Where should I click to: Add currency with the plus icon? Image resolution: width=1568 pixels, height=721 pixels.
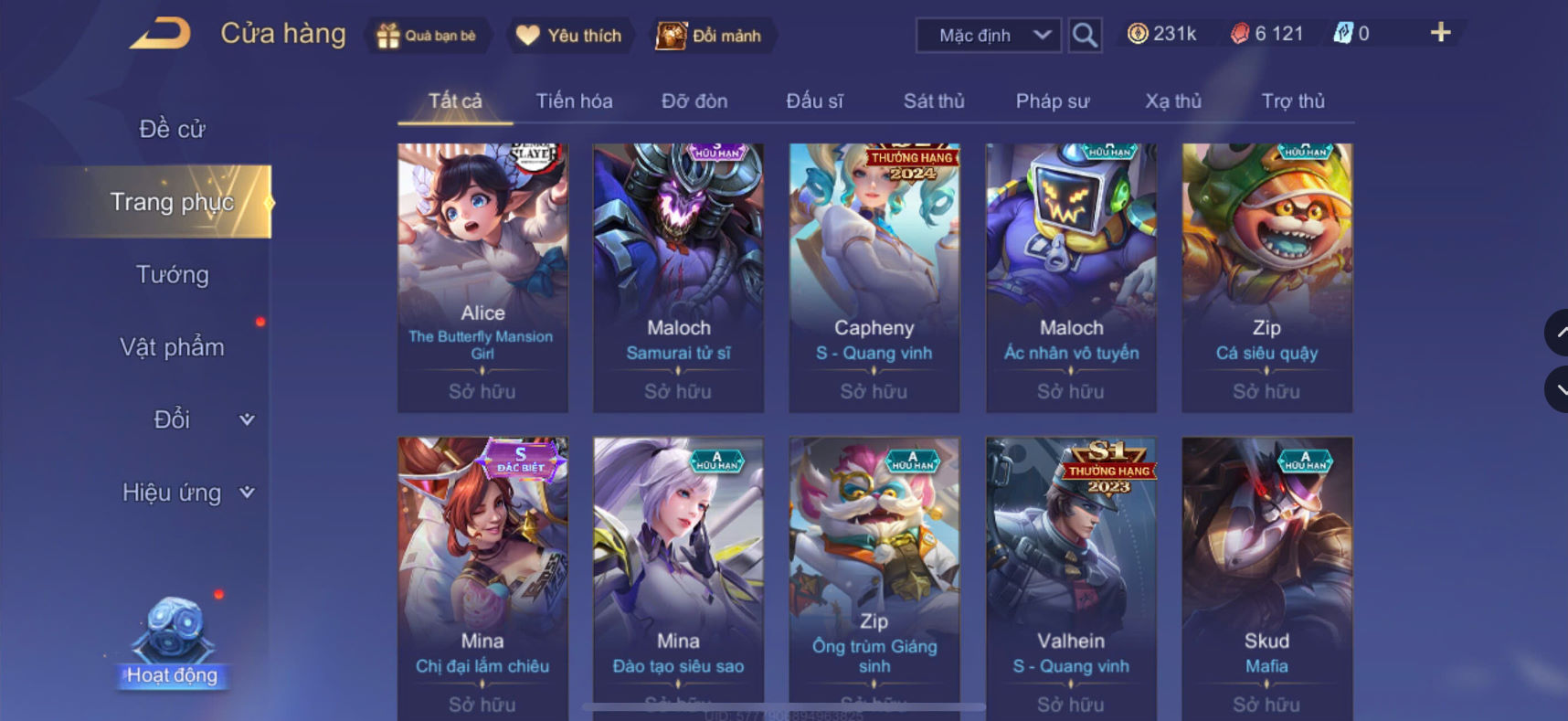click(x=1440, y=33)
